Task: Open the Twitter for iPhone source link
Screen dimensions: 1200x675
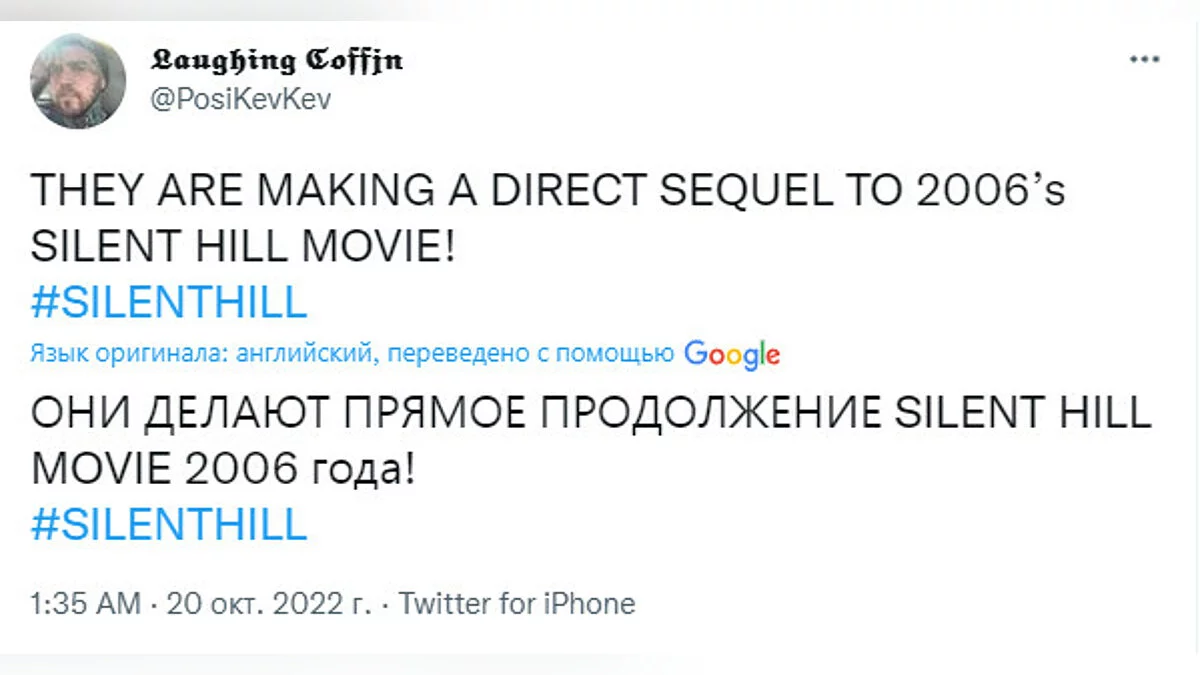Action: [517, 604]
